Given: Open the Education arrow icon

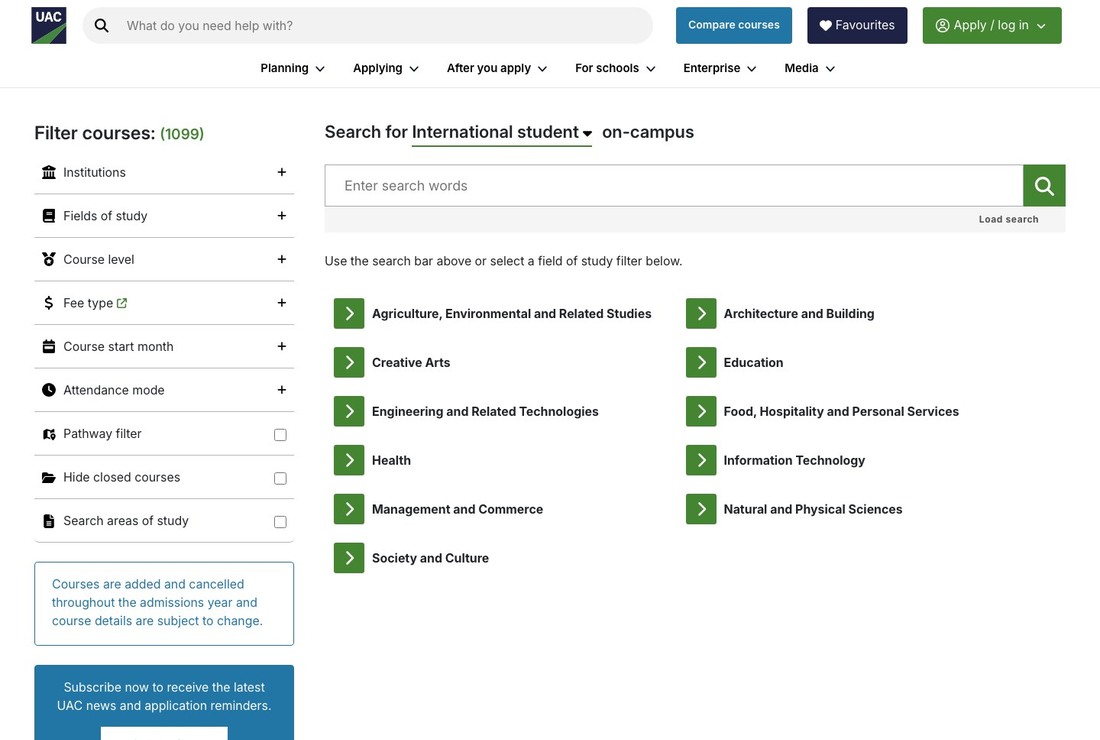Looking at the screenshot, I should pyautogui.click(x=701, y=363).
